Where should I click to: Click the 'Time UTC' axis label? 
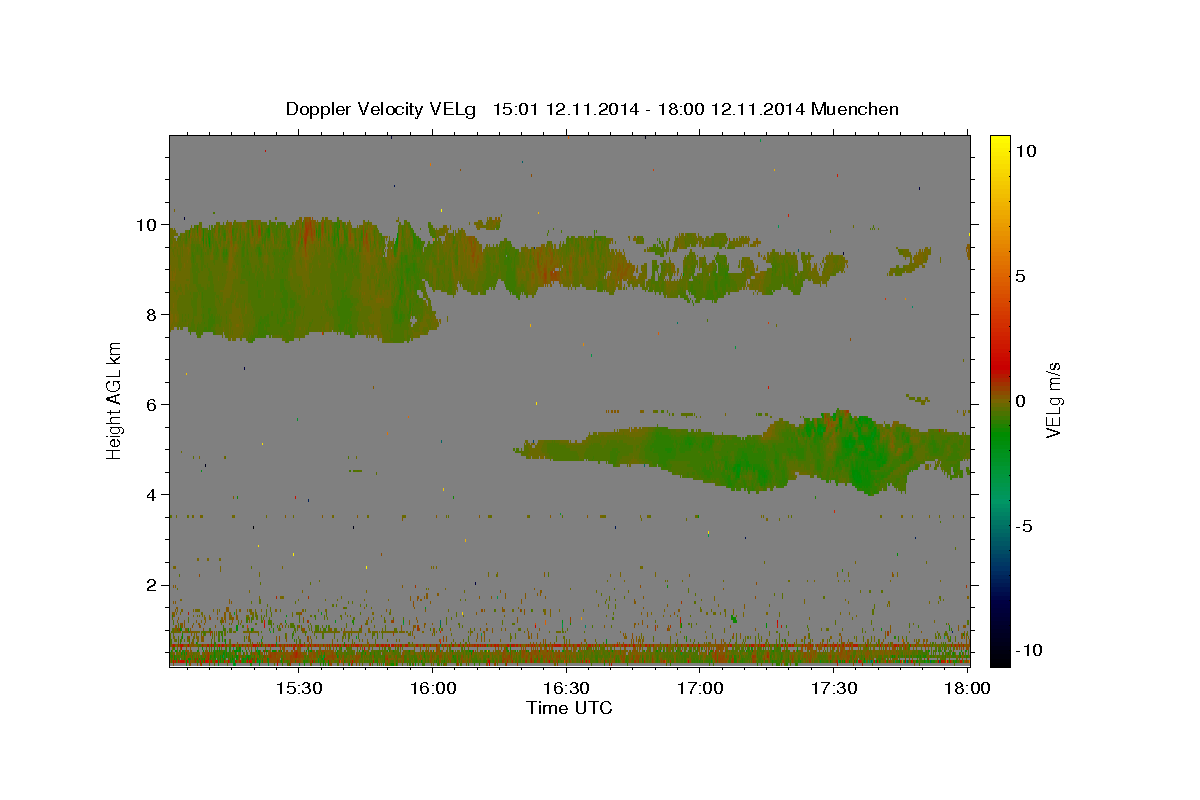click(x=569, y=708)
